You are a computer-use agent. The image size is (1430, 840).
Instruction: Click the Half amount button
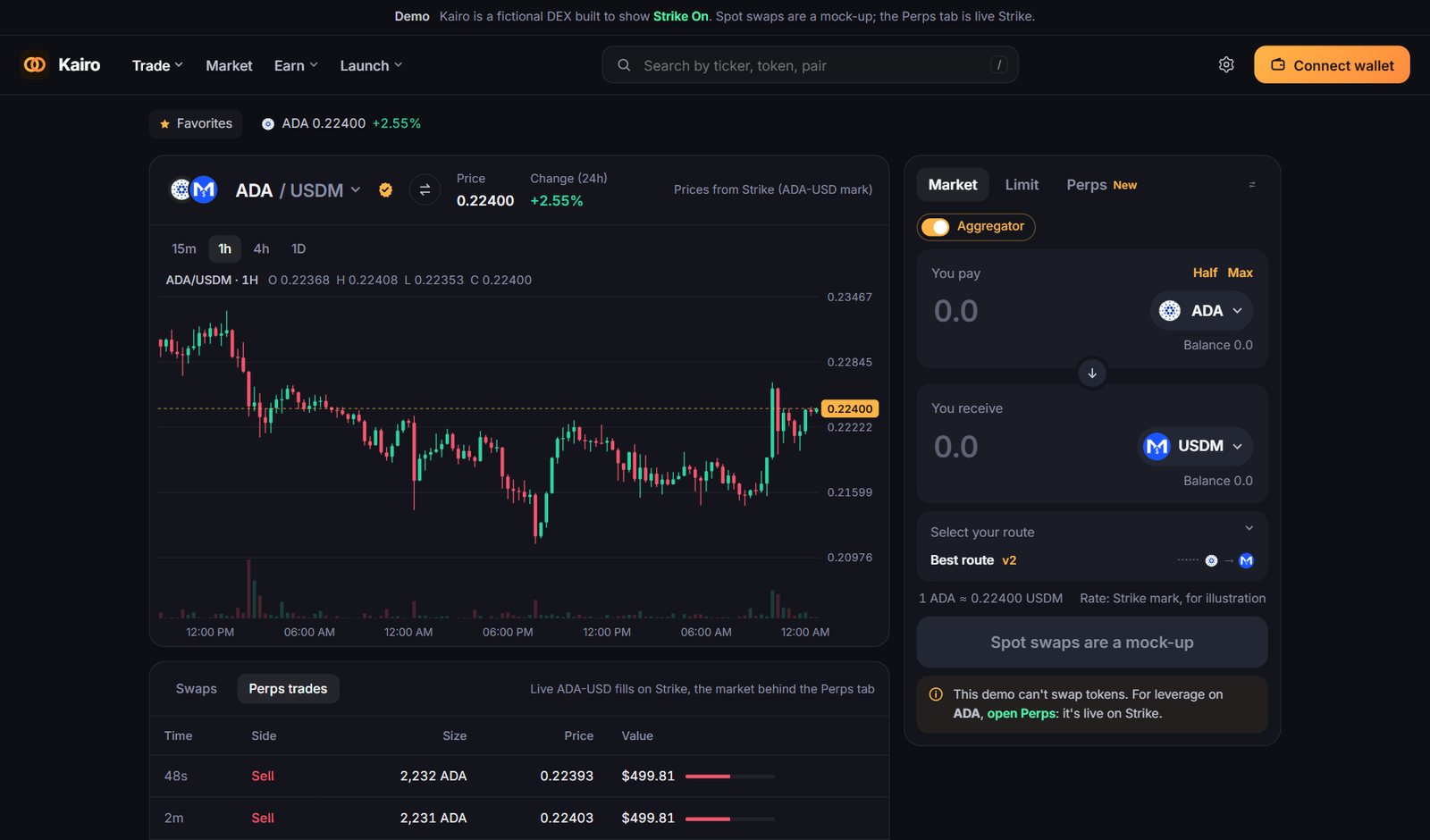[1205, 273]
